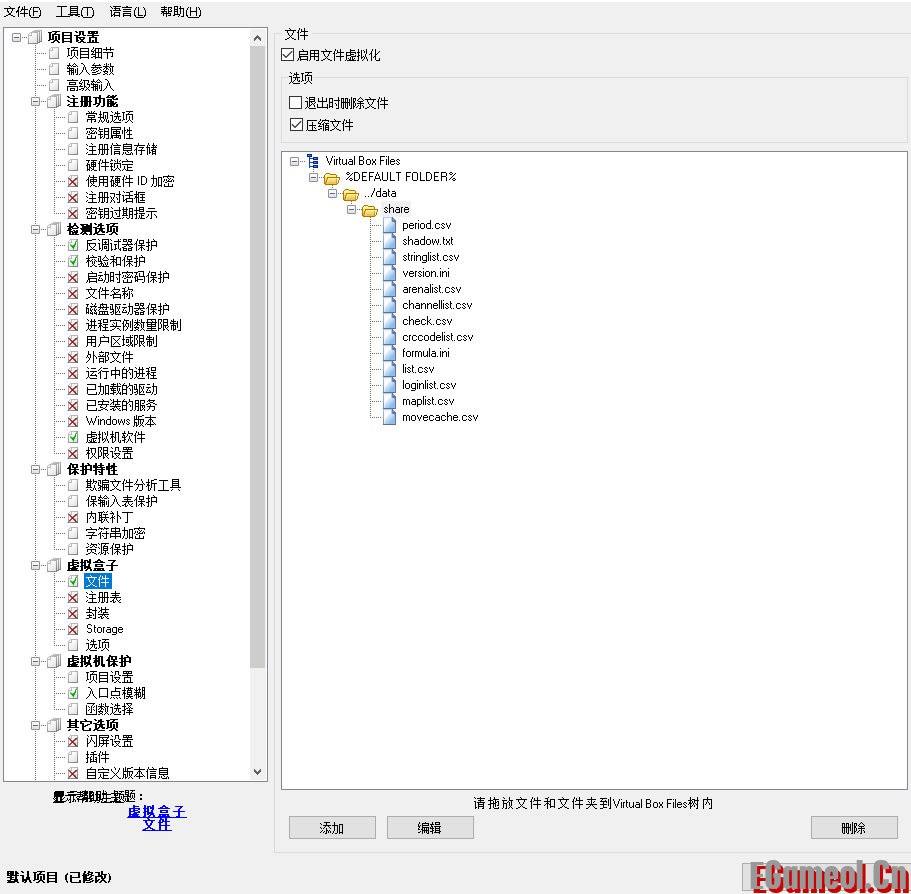
Task: Uncheck 启用文件虚拟化 checkbox
Action: click(x=288, y=54)
